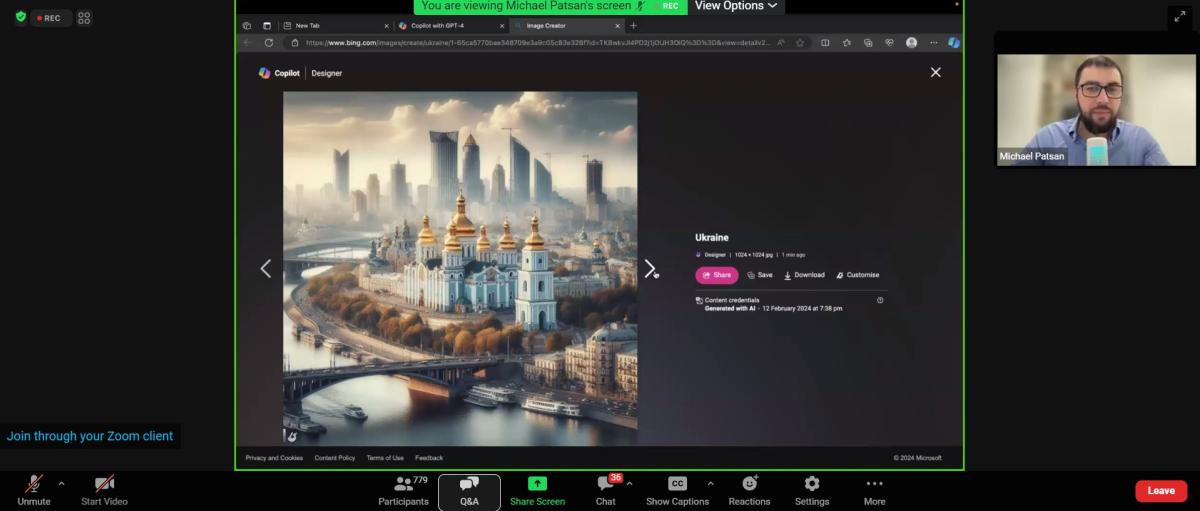Image resolution: width=1200 pixels, height=511 pixels.
Task: Click the green Share Screen icon
Action: [x=537, y=484]
